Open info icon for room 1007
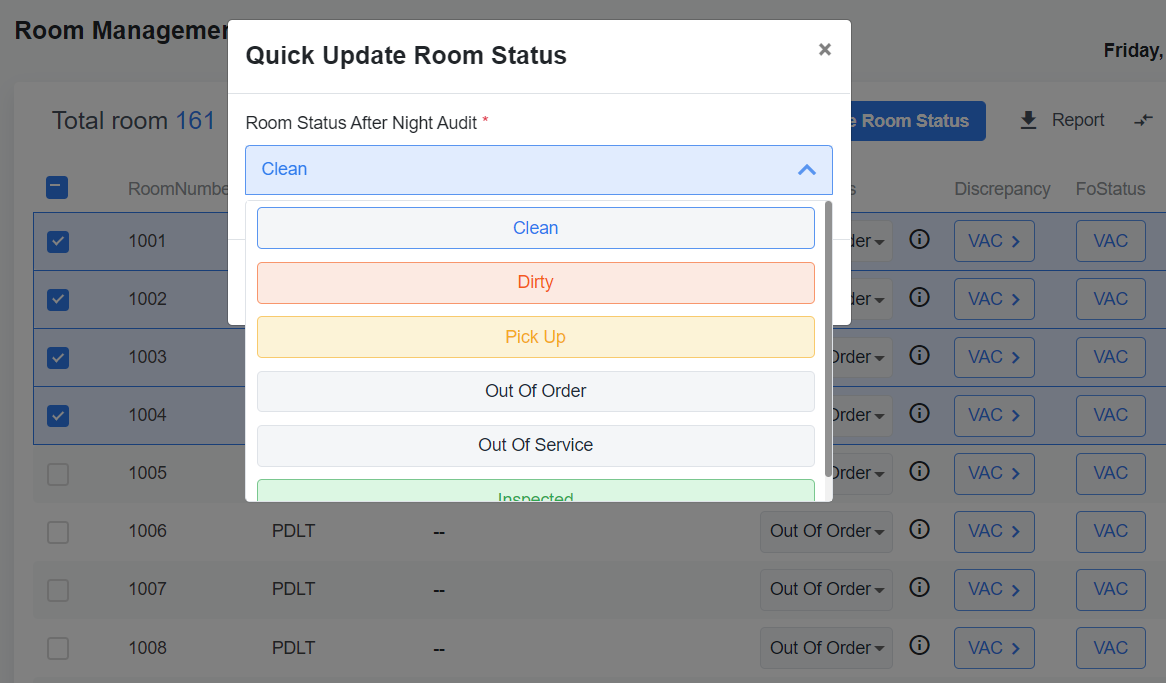Image resolution: width=1166 pixels, height=683 pixels. 920,588
